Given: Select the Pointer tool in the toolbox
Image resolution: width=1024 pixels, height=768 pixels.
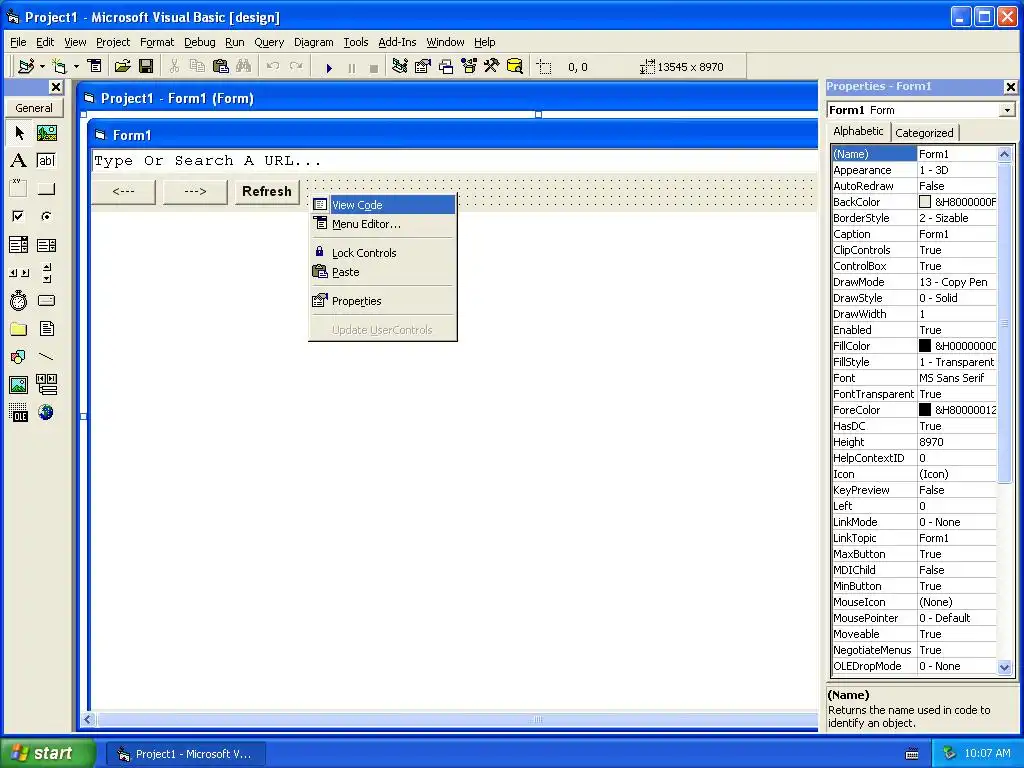Looking at the screenshot, I should click(19, 133).
